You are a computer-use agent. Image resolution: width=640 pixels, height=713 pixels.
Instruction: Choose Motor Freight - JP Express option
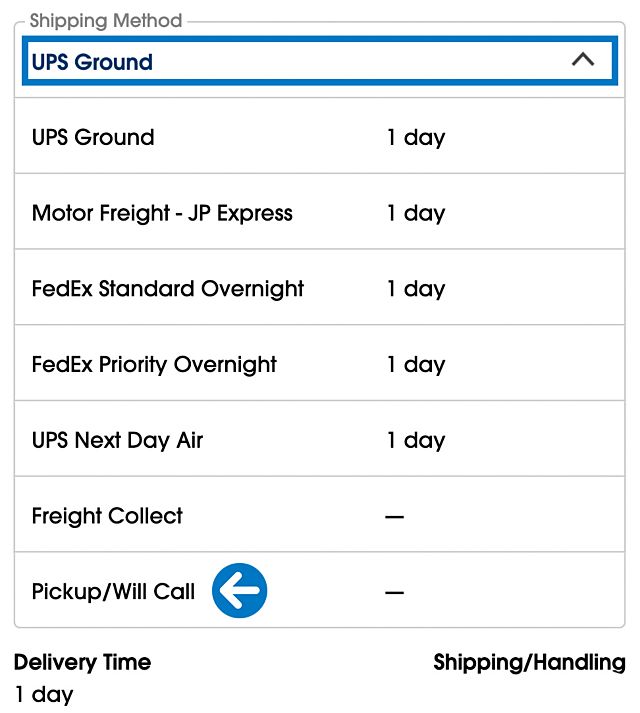[x=162, y=213]
